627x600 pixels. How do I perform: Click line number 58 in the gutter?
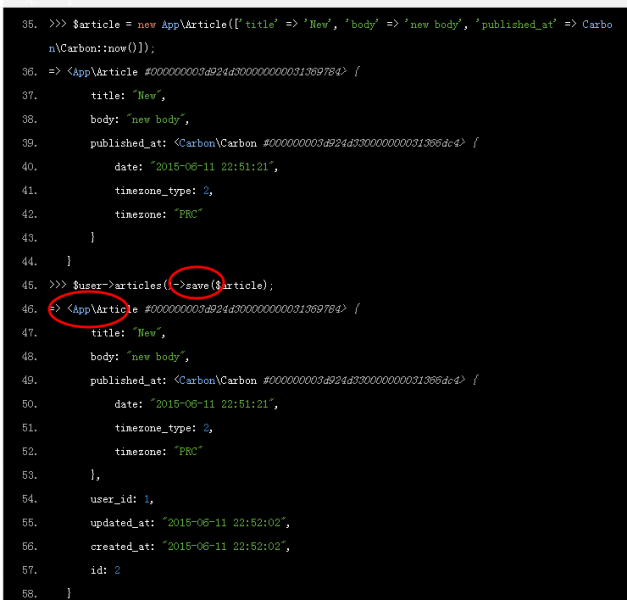(30, 594)
